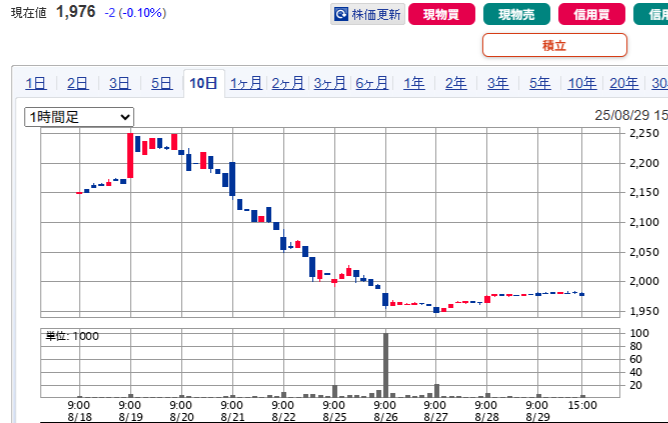Switch chart to 5年 period
668x423 pixels.
click(540, 83)
